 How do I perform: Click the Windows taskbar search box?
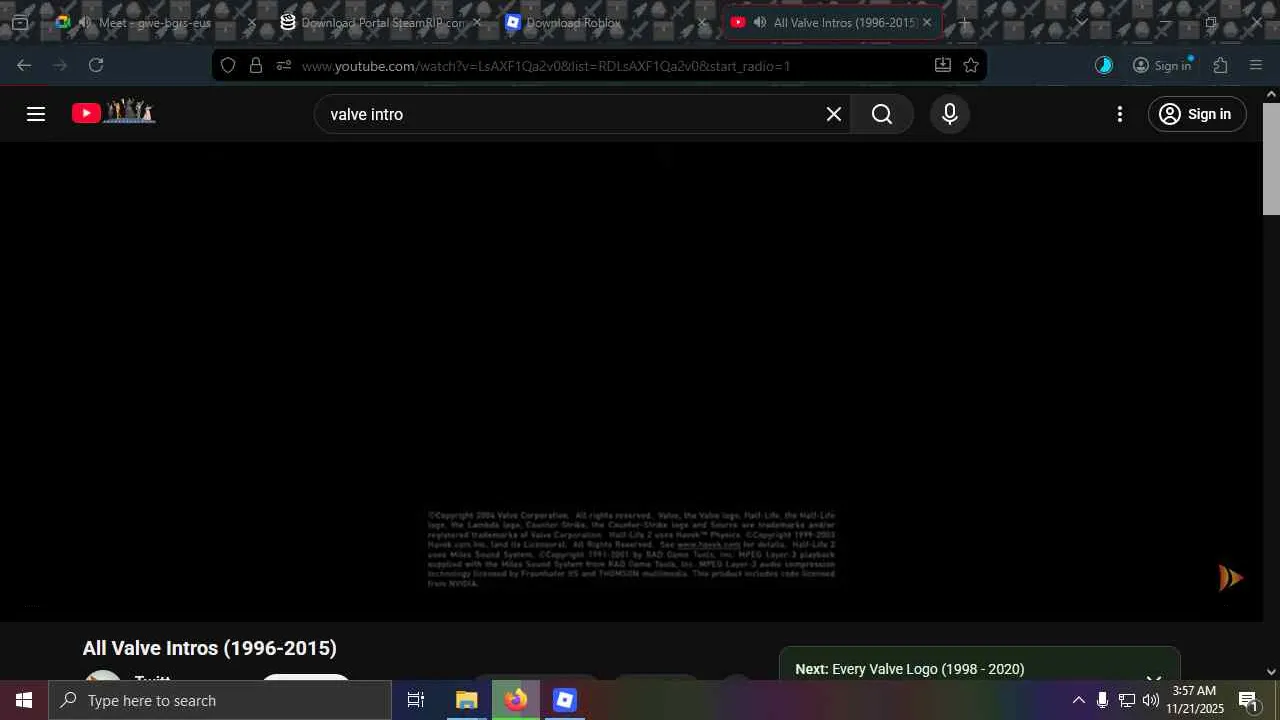point(220,700)
